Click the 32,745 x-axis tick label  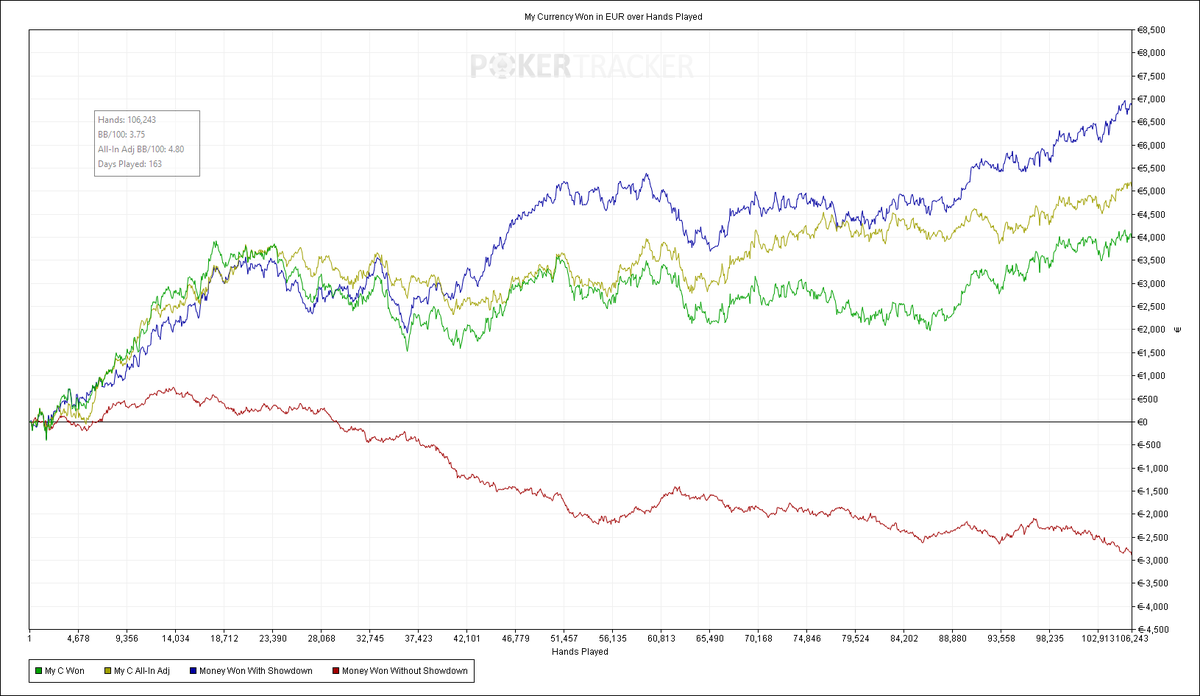(x=370, y=637)
